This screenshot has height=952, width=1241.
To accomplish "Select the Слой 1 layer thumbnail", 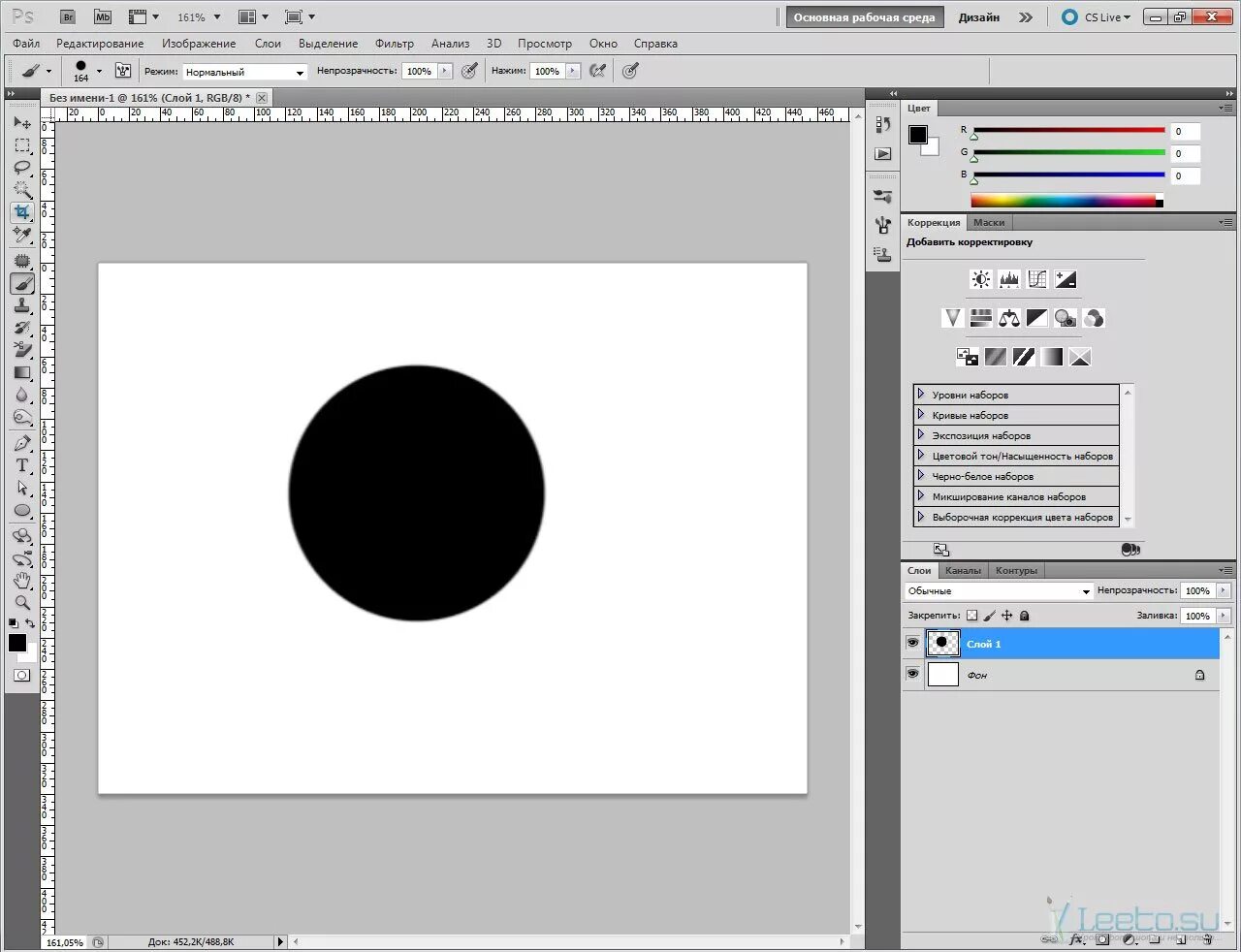I will 942,644.
